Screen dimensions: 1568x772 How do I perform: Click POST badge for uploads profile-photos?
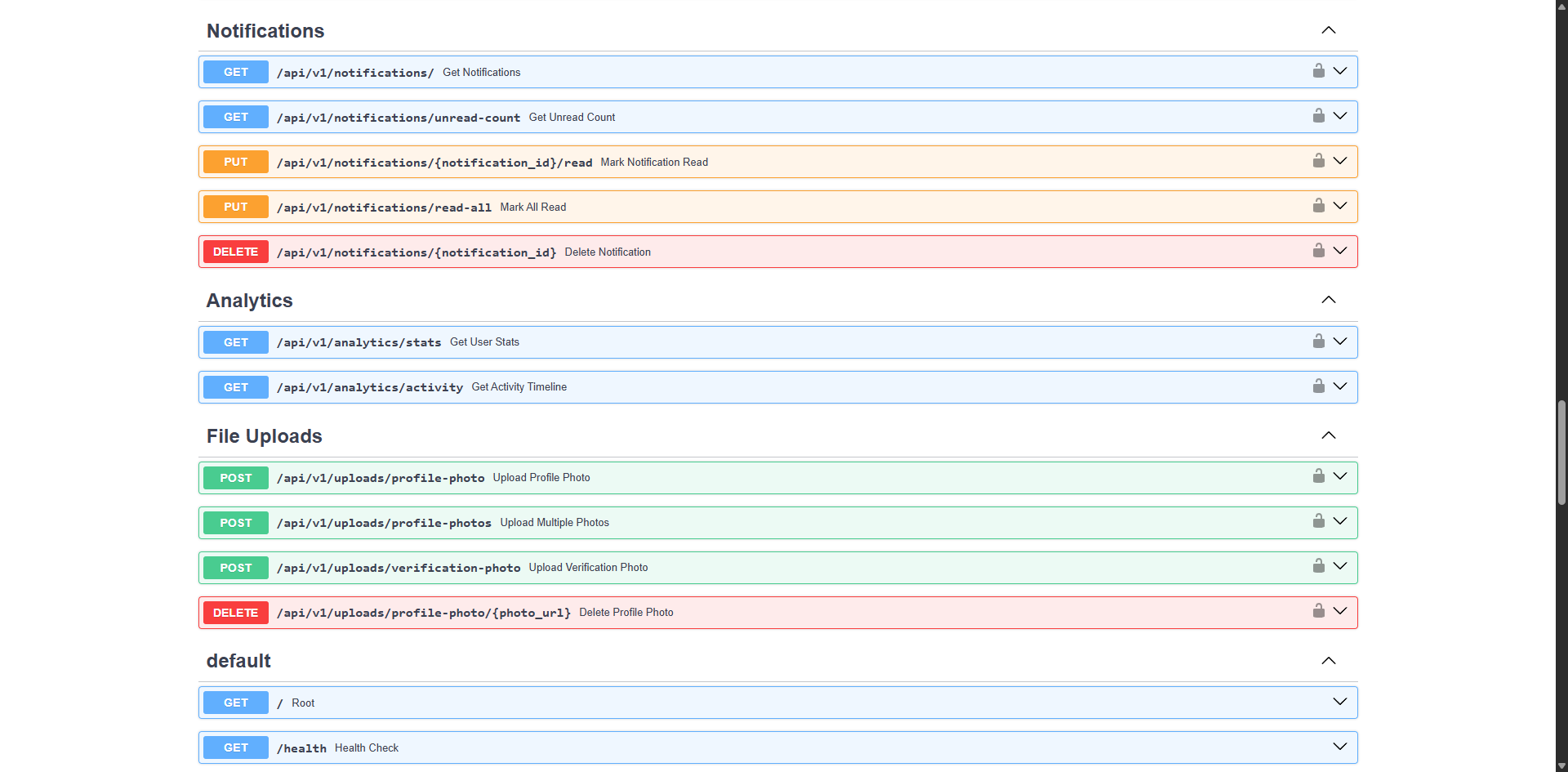point(236,523)
